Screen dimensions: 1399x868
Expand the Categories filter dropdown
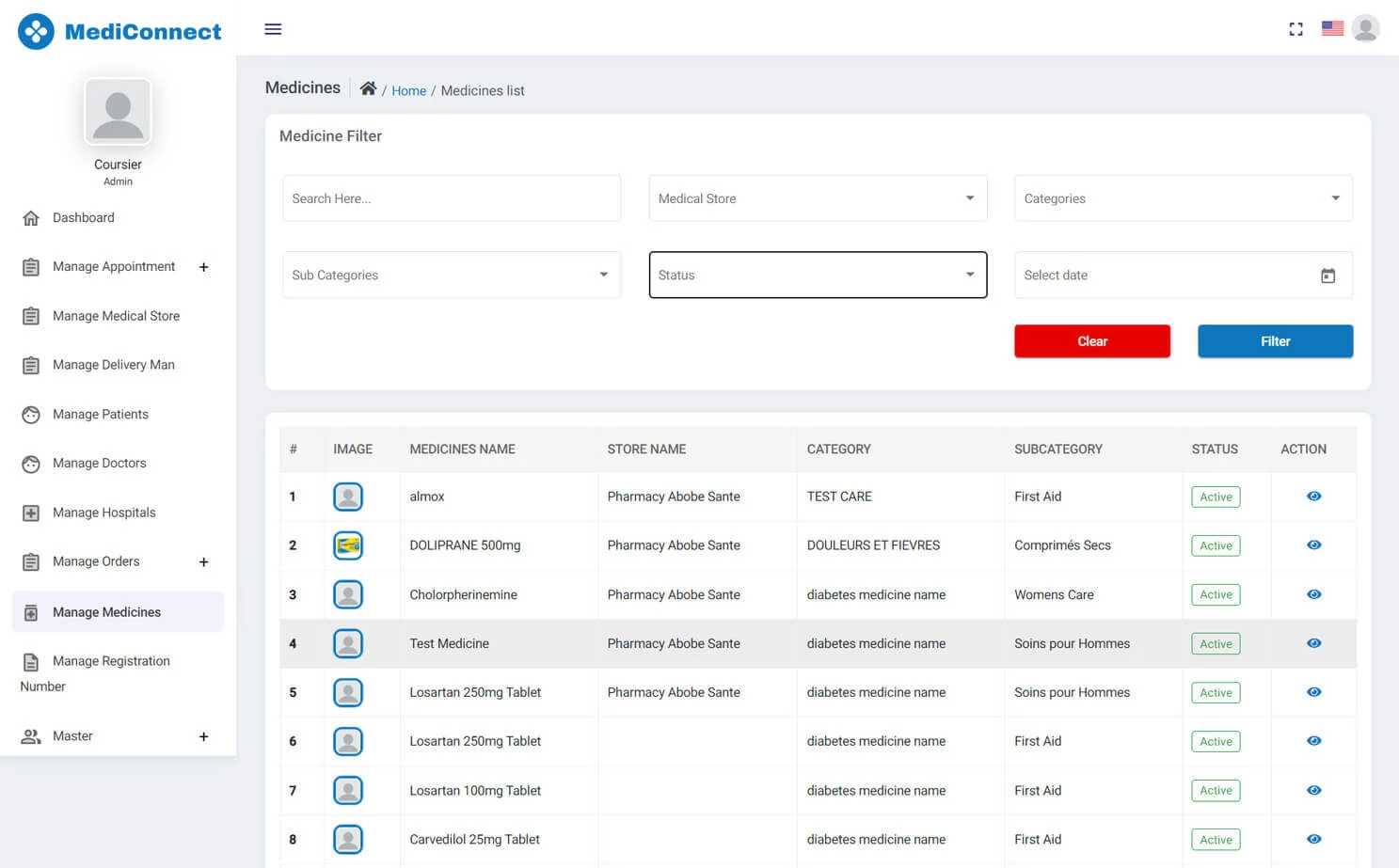coord(1183,197)
